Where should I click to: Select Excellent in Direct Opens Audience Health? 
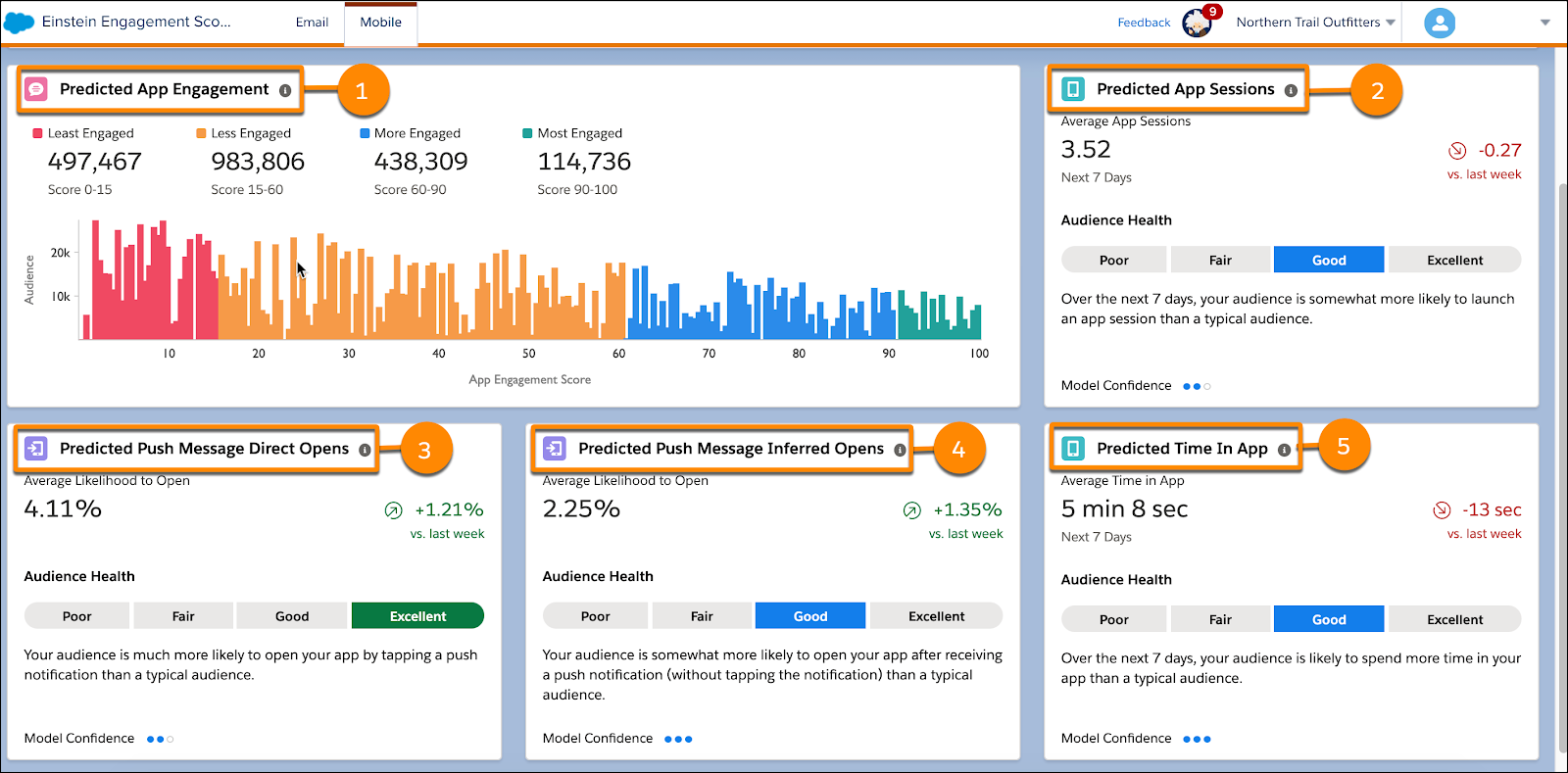click(x=417, y=615)
